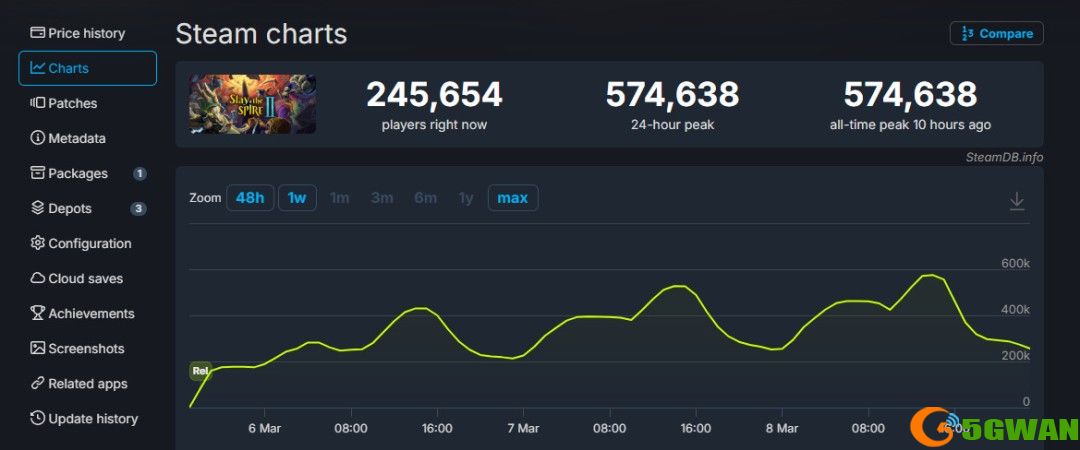Select the Charts sidebar item

(87, 68)
